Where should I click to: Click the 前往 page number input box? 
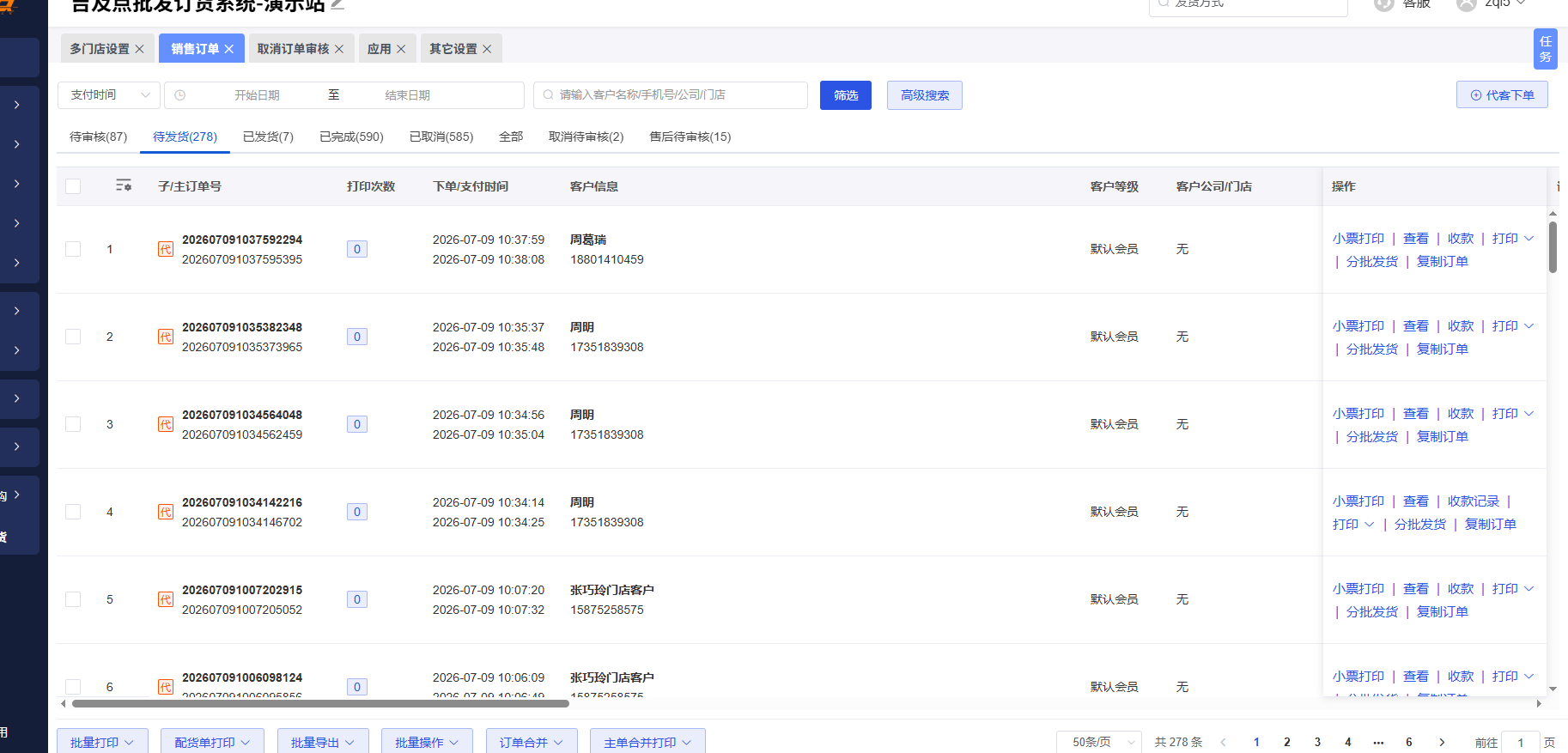coord(1520,743)
